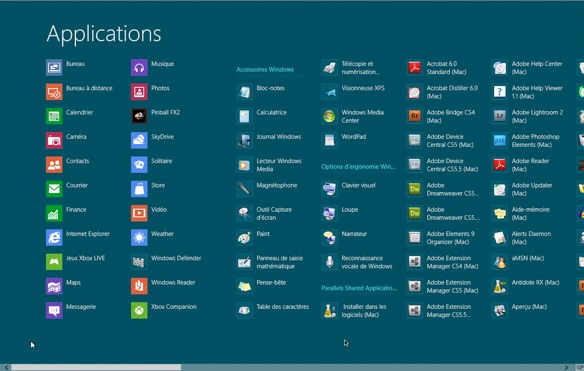
Task: Launch Bureau à distance app
Action: point(54,92)
